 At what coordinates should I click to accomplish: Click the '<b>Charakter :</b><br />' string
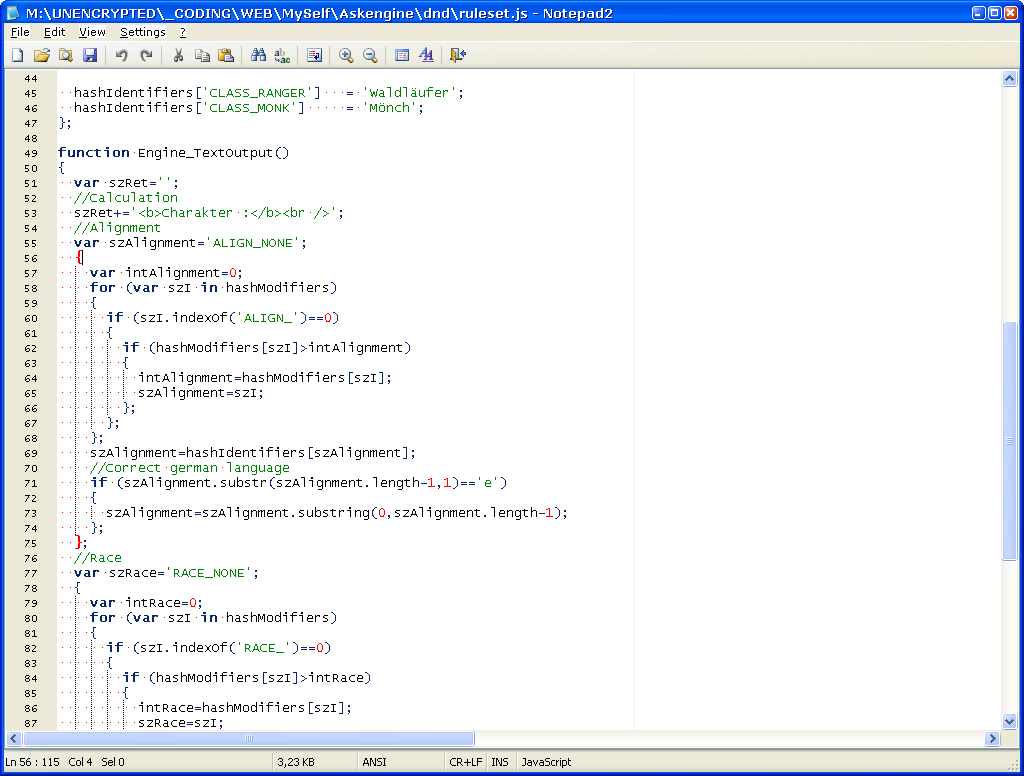pyautogui.click(x=236, y=213)
